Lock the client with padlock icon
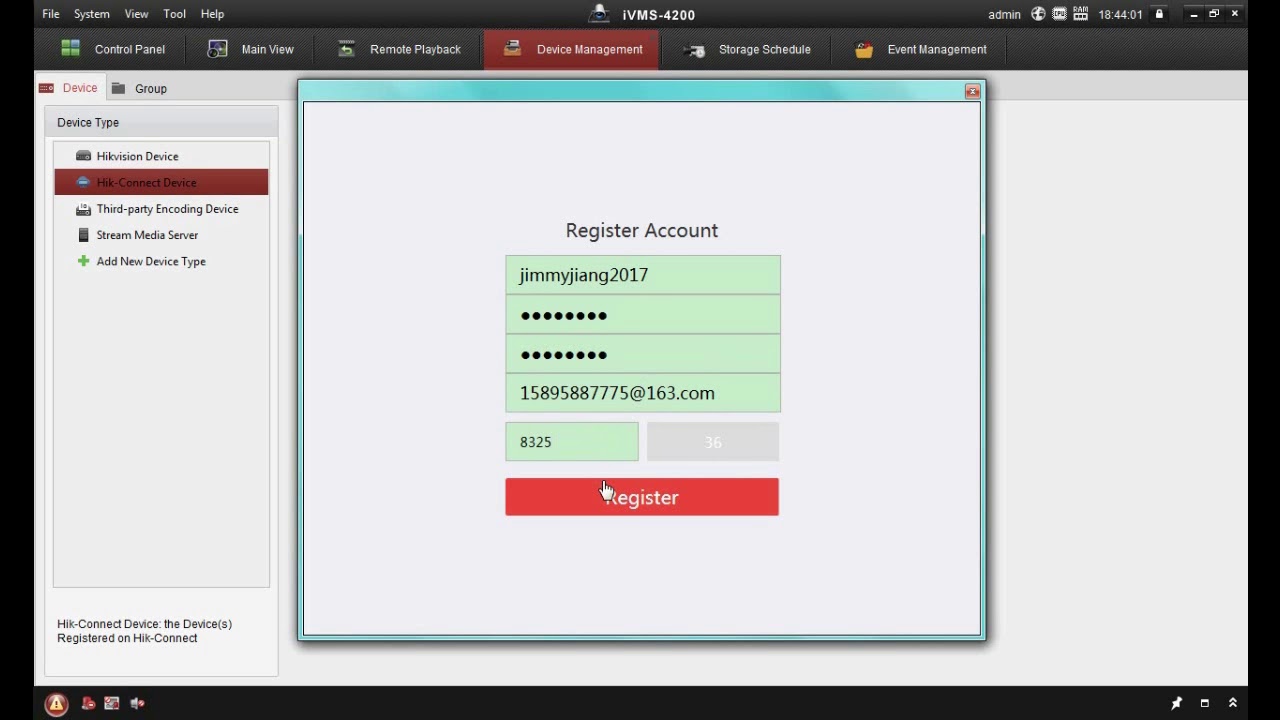Image resolution: width=1280 pixels, height=720 pixels. coord(1159,14)
